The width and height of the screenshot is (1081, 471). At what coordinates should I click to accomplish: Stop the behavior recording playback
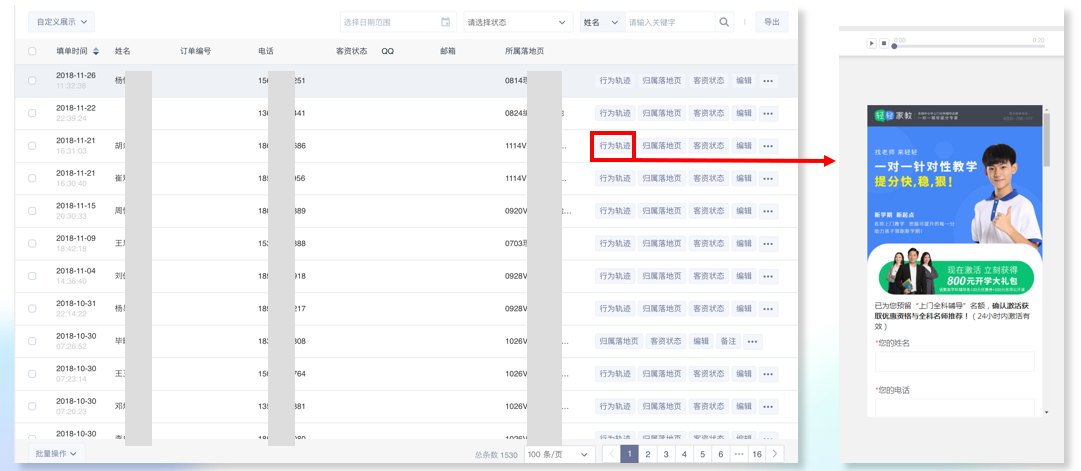tap(884, 44)
